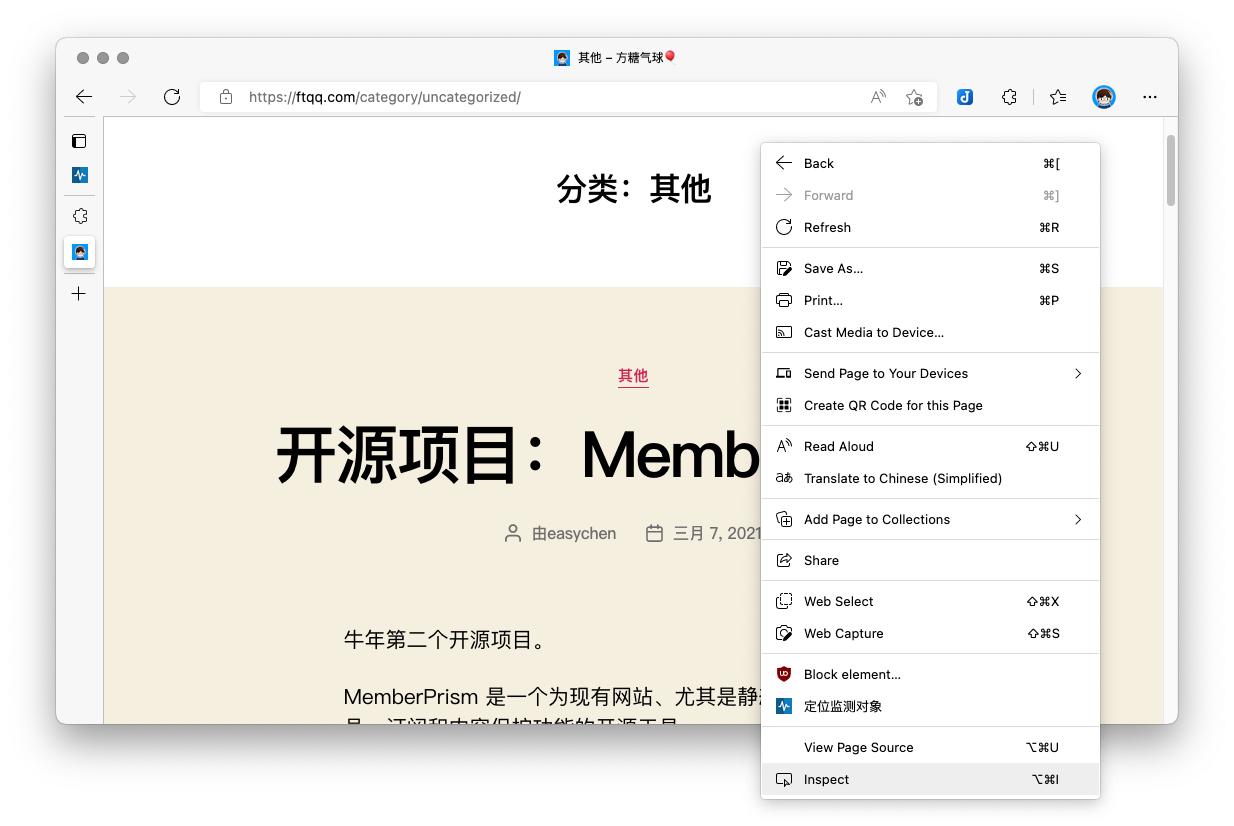Open the blue J extension in the toolbar
1234x826 pixels.
pyautogui.click(x=963, y=97)
